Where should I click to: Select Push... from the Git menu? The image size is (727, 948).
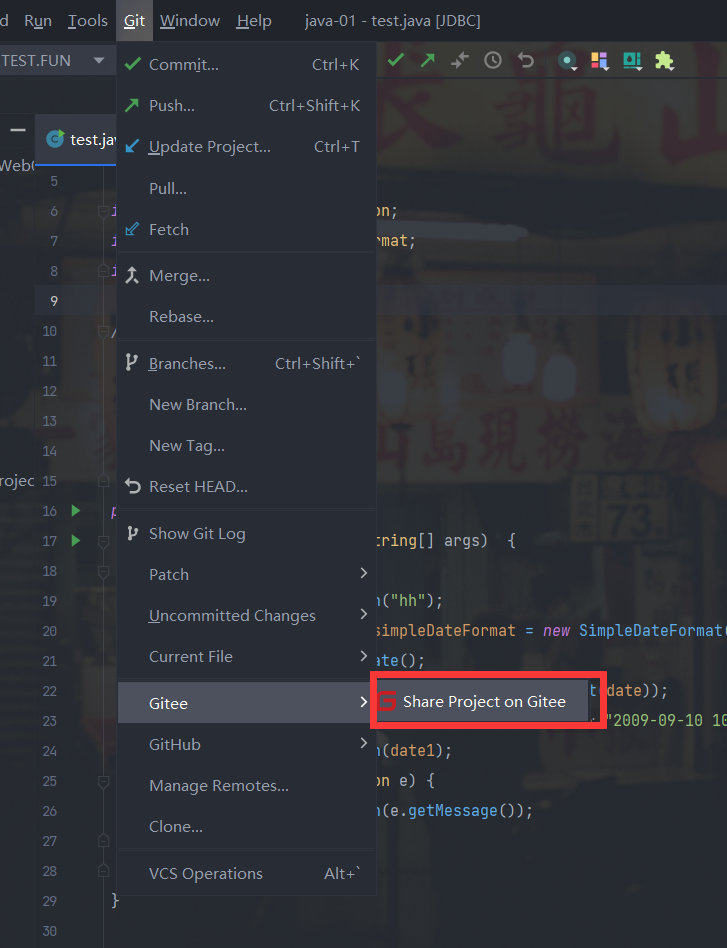pos(247,106)
